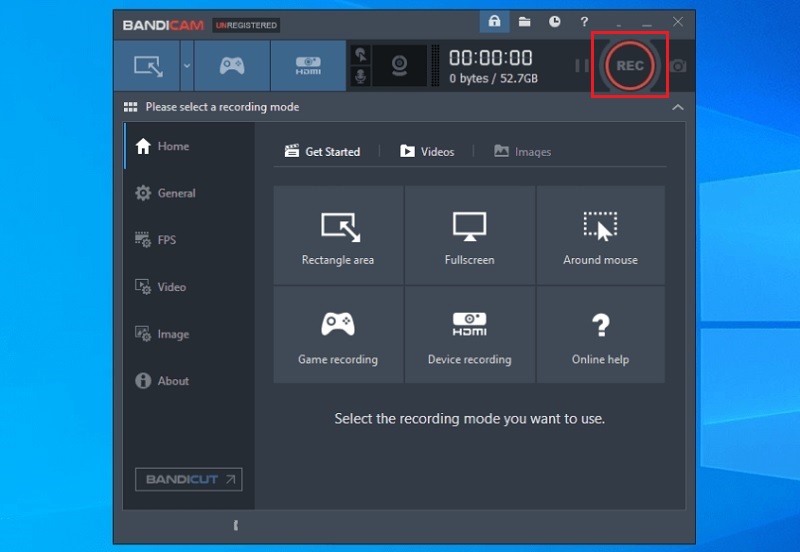Open the Home section in sidebar

point(189,146)
